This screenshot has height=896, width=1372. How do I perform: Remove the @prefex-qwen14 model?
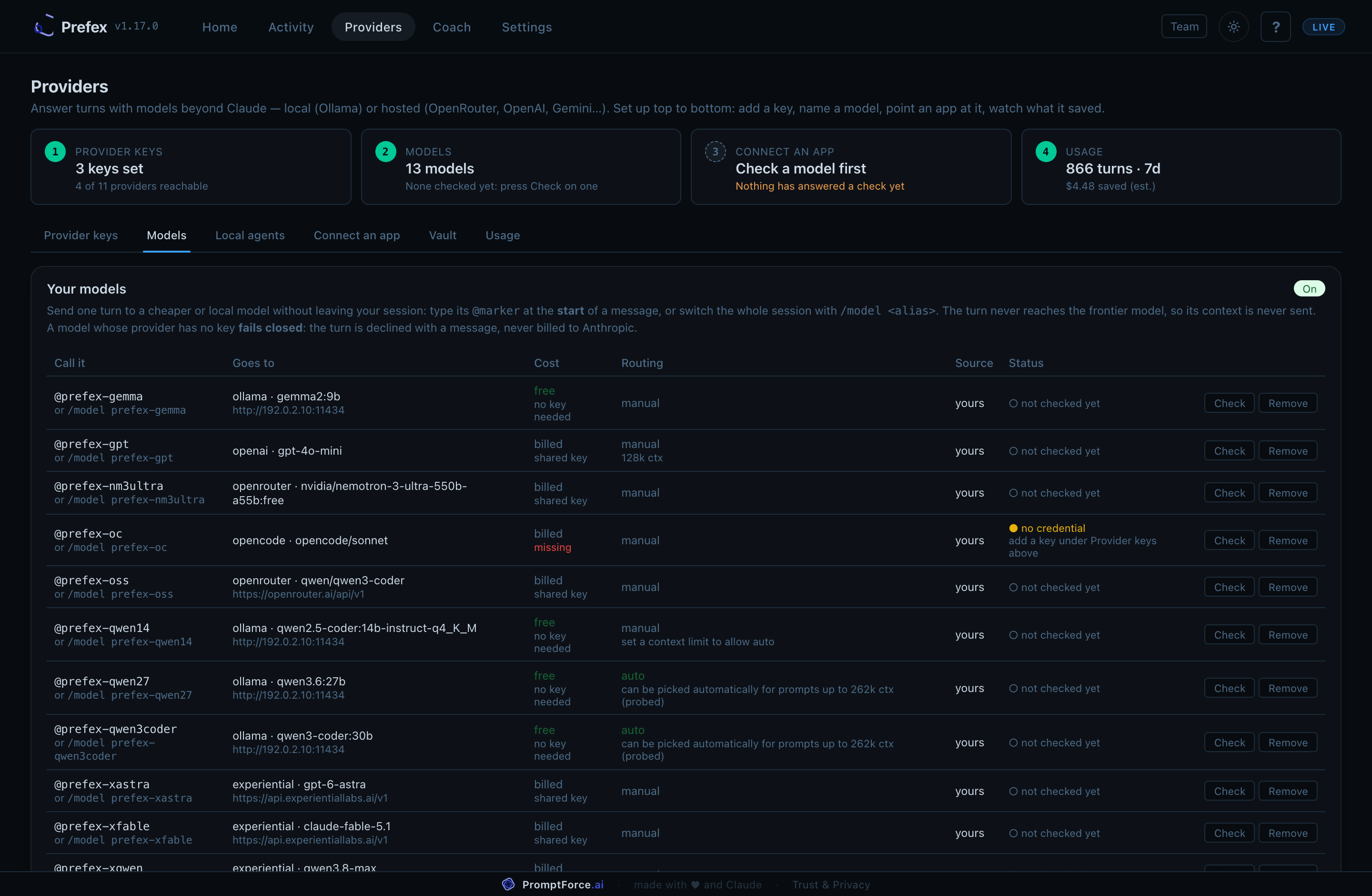coord(1288,635)
